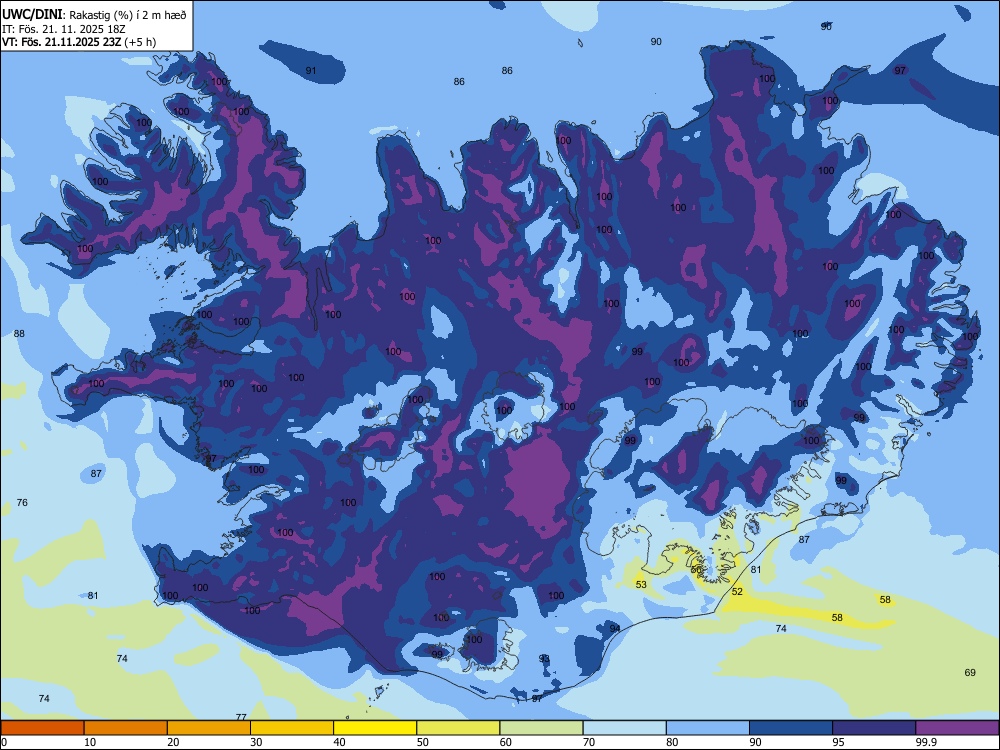Image resolution: width=1000 pixels, height=750 pixels.
Task: Click the legend tick label '20'
Action: tap(173, 742)
